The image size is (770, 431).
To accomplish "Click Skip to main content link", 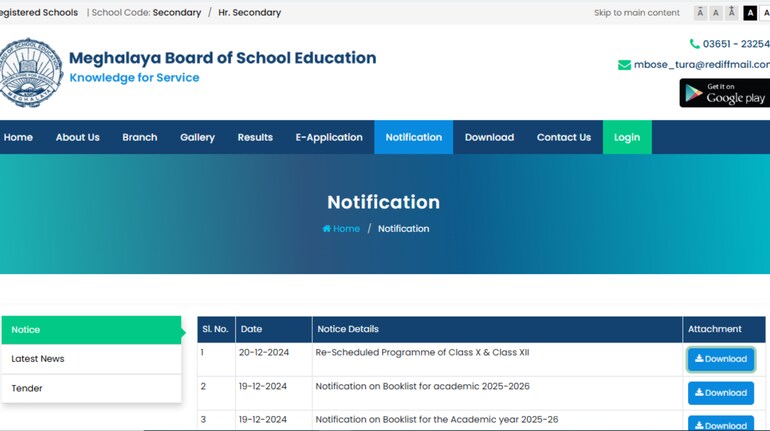I will 636,13.
